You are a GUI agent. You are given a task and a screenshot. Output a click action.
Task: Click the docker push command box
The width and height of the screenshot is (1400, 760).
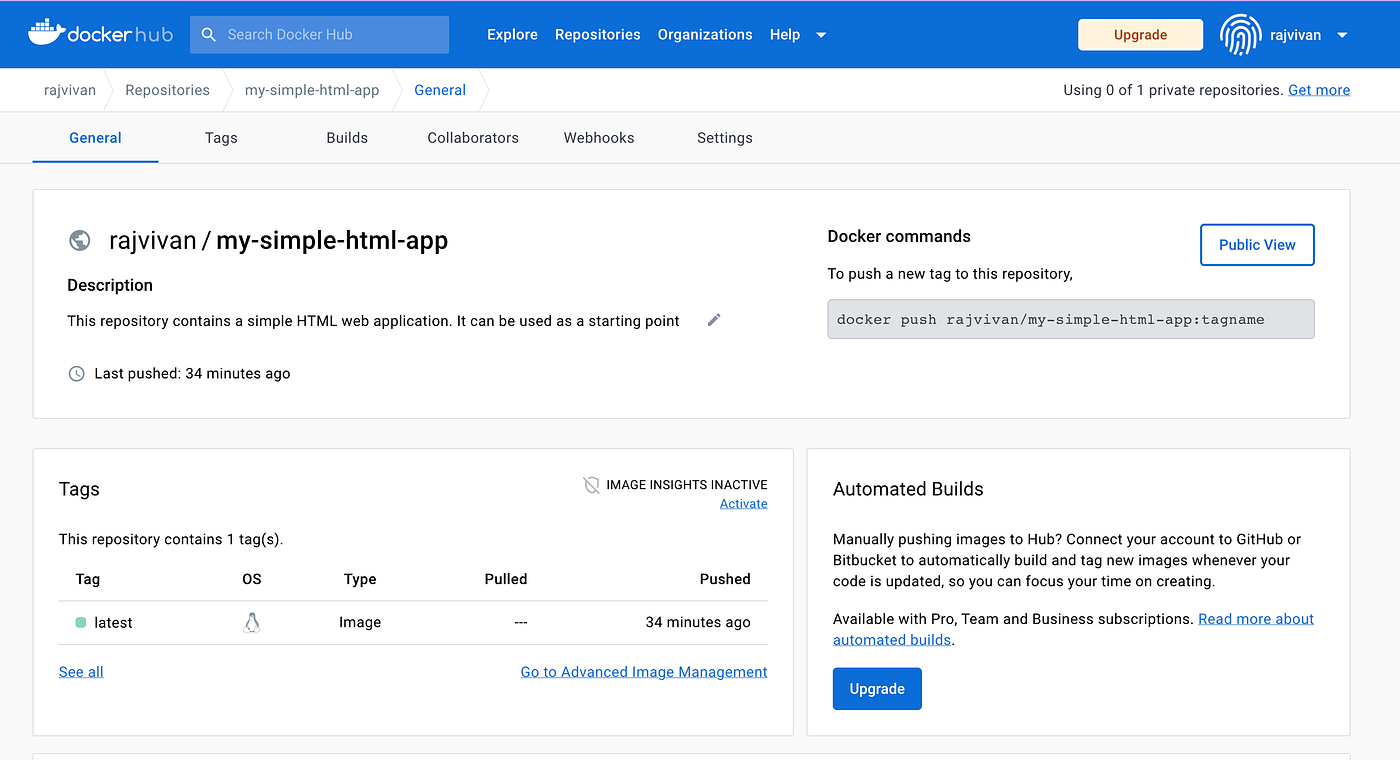(1071, 320)
